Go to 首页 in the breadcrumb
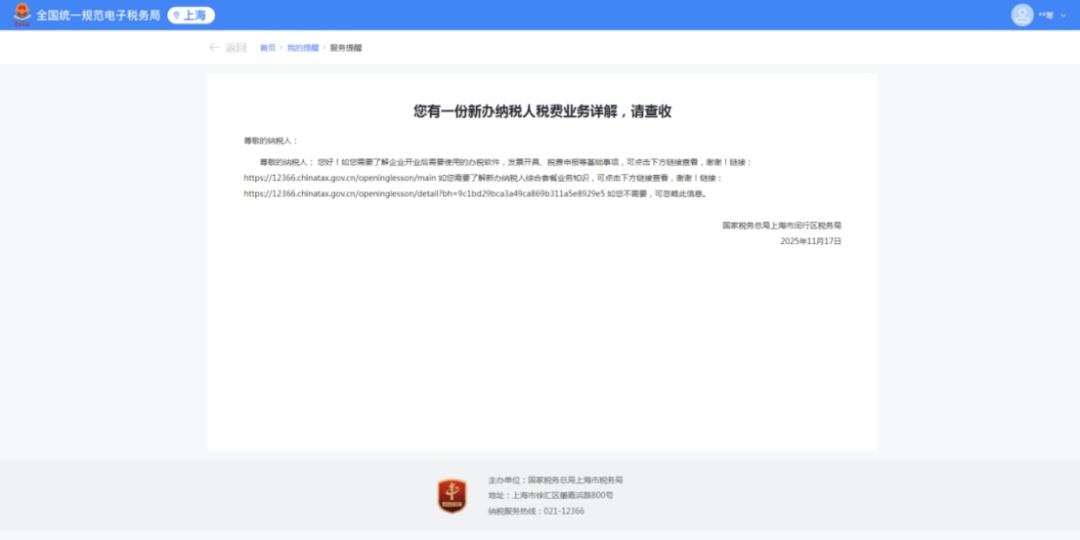 point(267,48)
